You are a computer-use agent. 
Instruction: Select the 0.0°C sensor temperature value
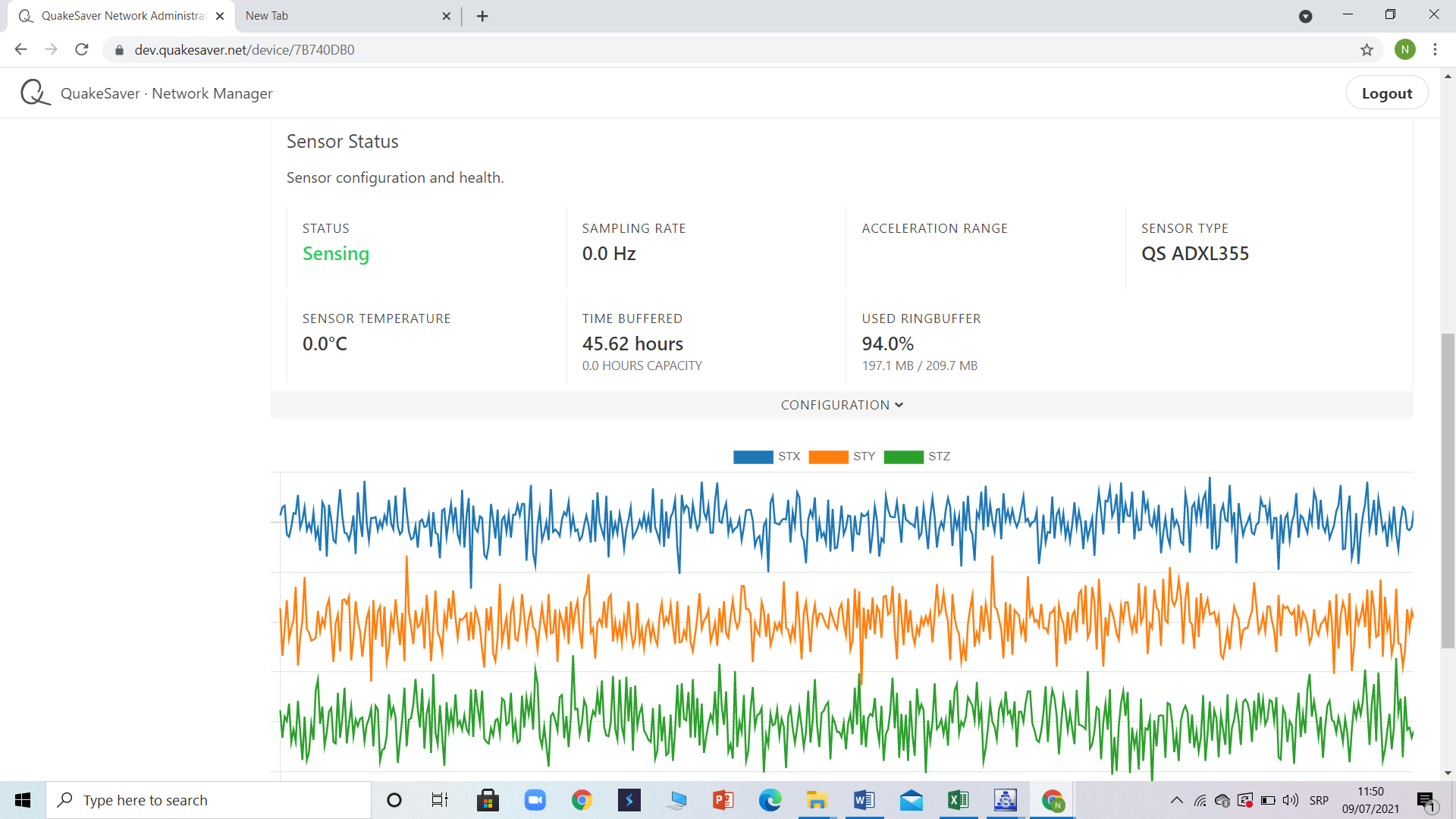(x=325, y=344)
